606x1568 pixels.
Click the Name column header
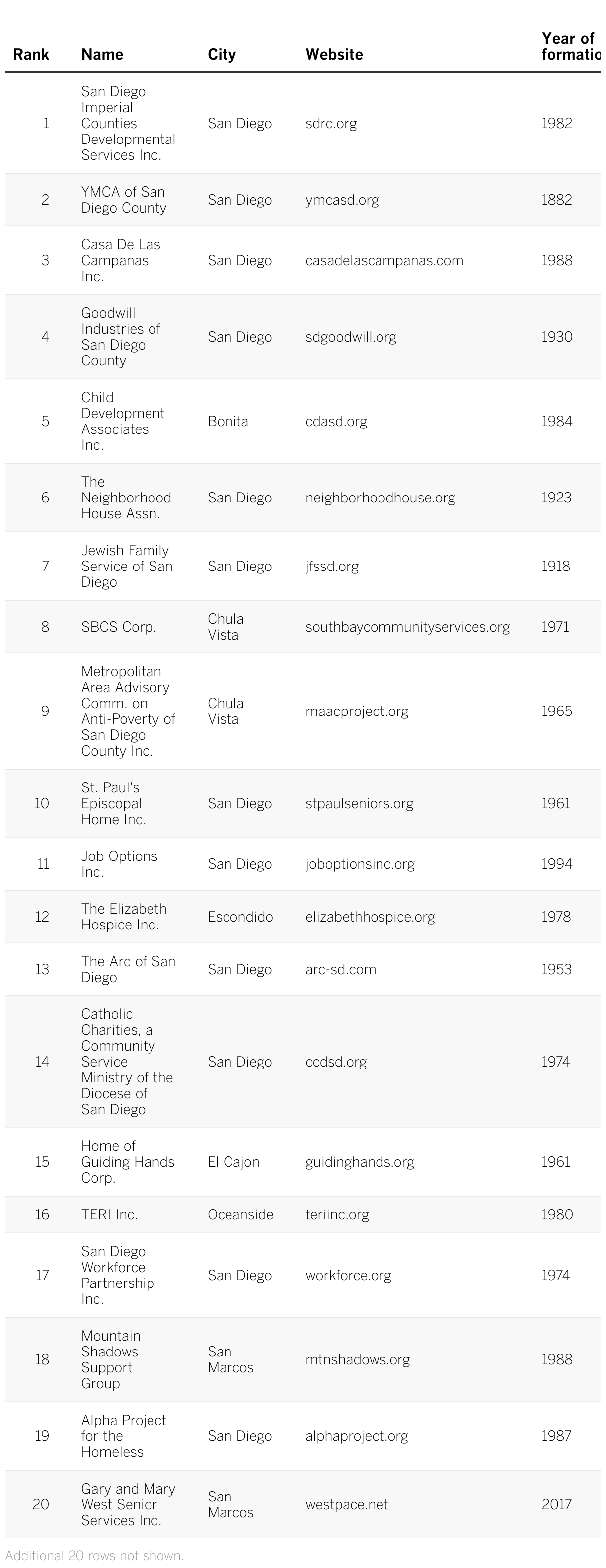click(x=102, y=54)
